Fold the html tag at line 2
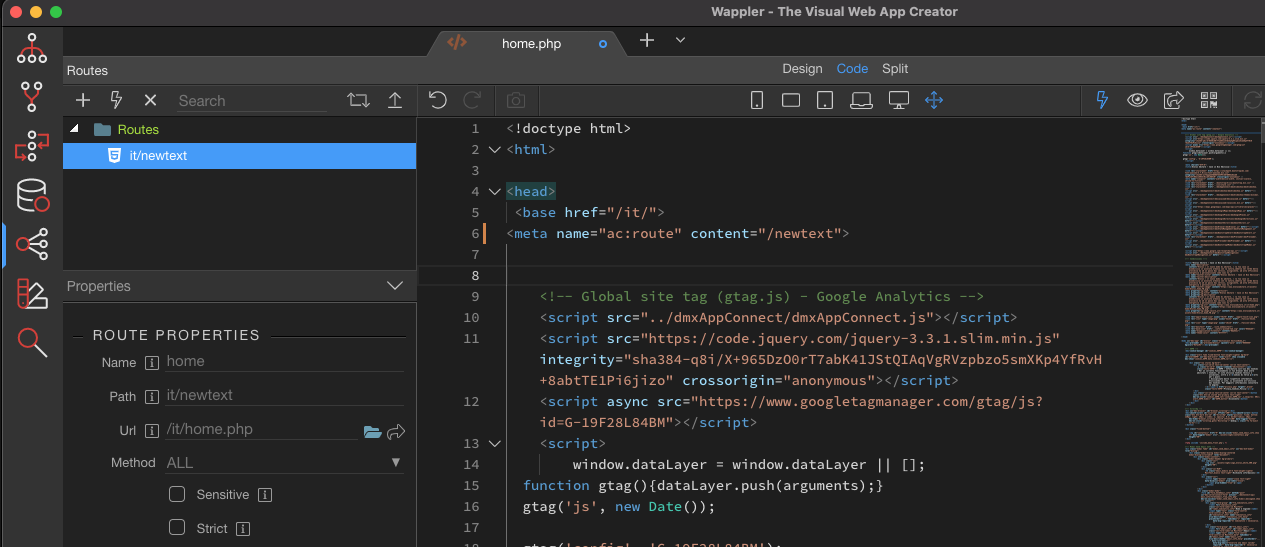The width and height of the screenshot is (1265, 547). pos(494,150)
